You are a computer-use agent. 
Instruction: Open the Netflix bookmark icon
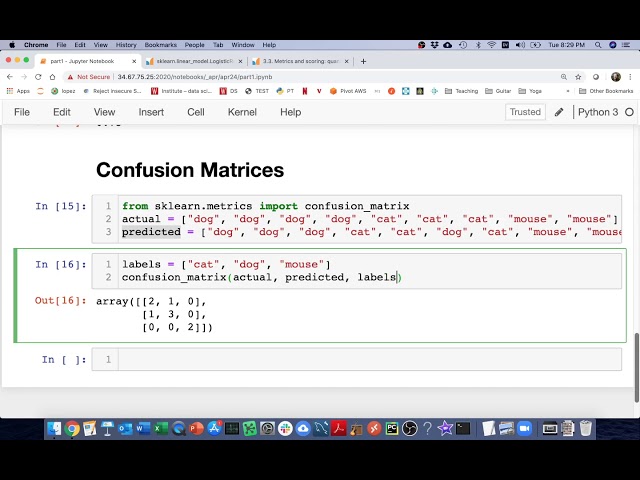click(304, 91)
